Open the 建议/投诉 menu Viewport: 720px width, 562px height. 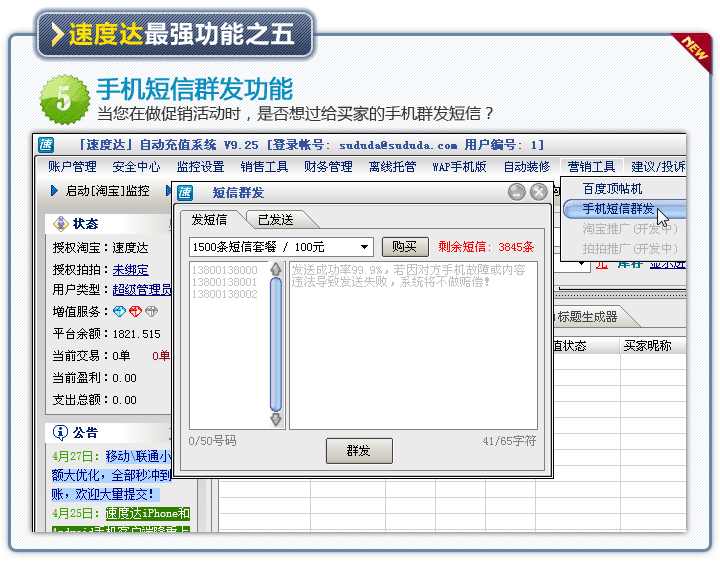pos(658,167)
